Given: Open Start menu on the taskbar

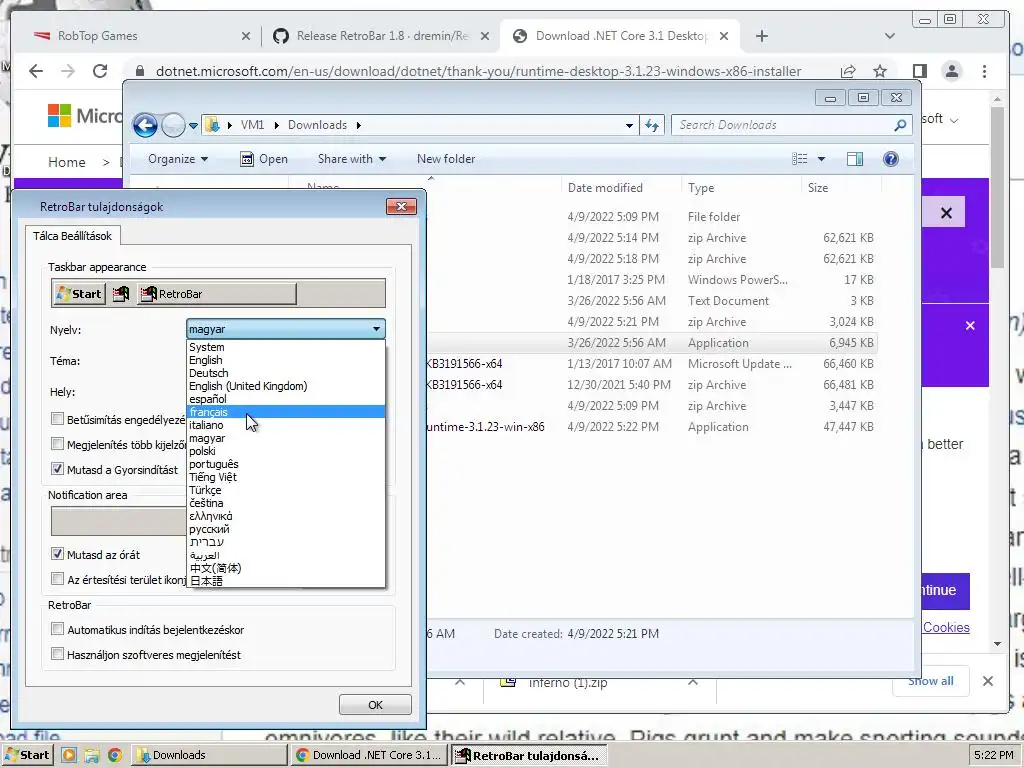Looking at the screenshot, I should click(27, 755).
